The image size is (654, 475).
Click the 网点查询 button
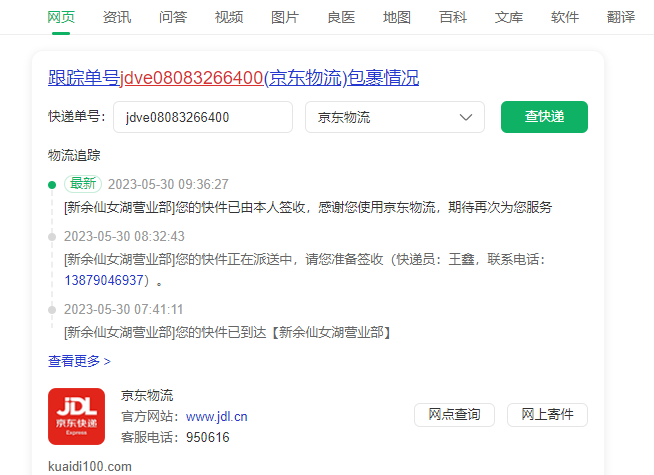click(454, 415)
